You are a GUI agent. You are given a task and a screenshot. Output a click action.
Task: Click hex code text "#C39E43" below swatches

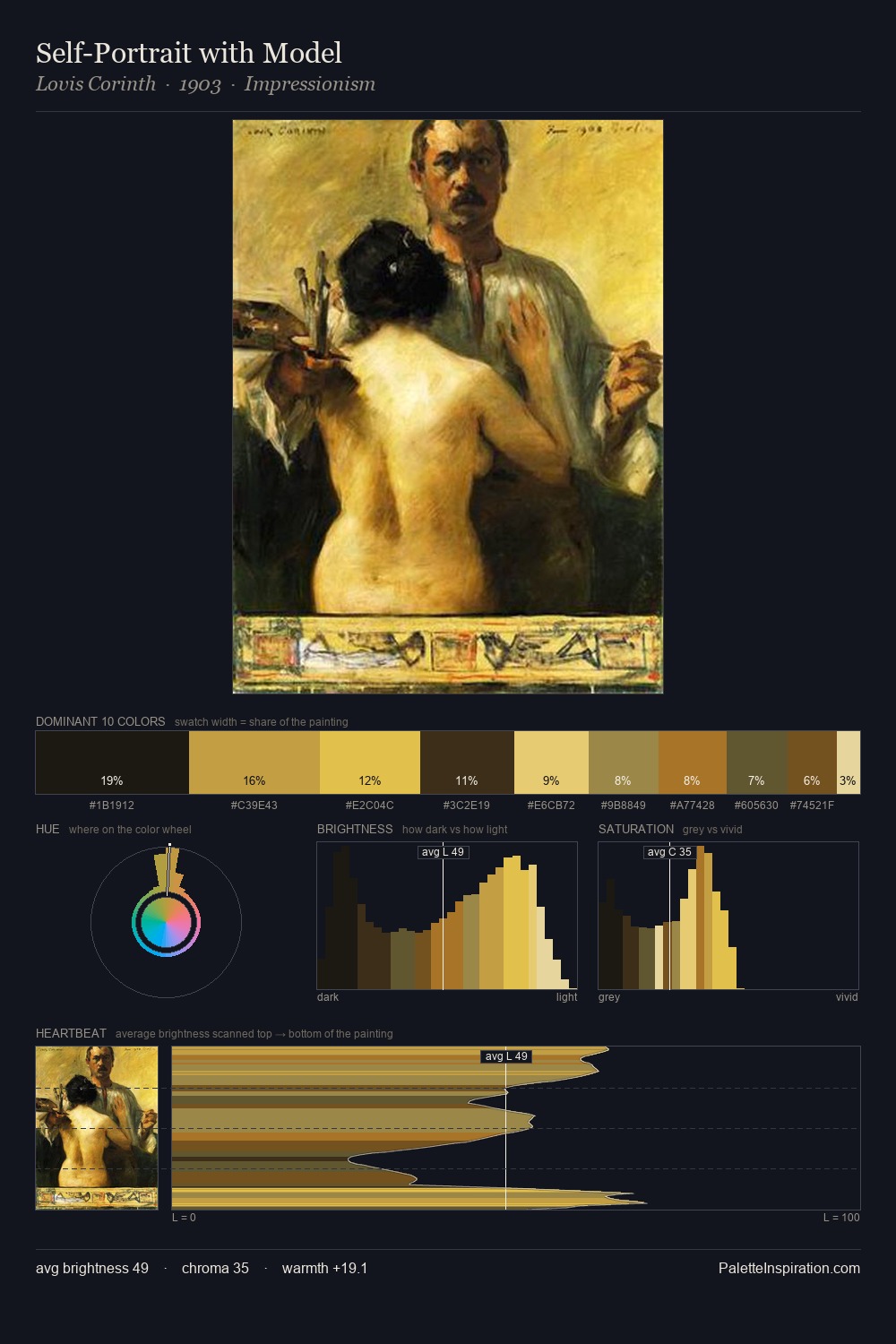click(x=254, y=805)
